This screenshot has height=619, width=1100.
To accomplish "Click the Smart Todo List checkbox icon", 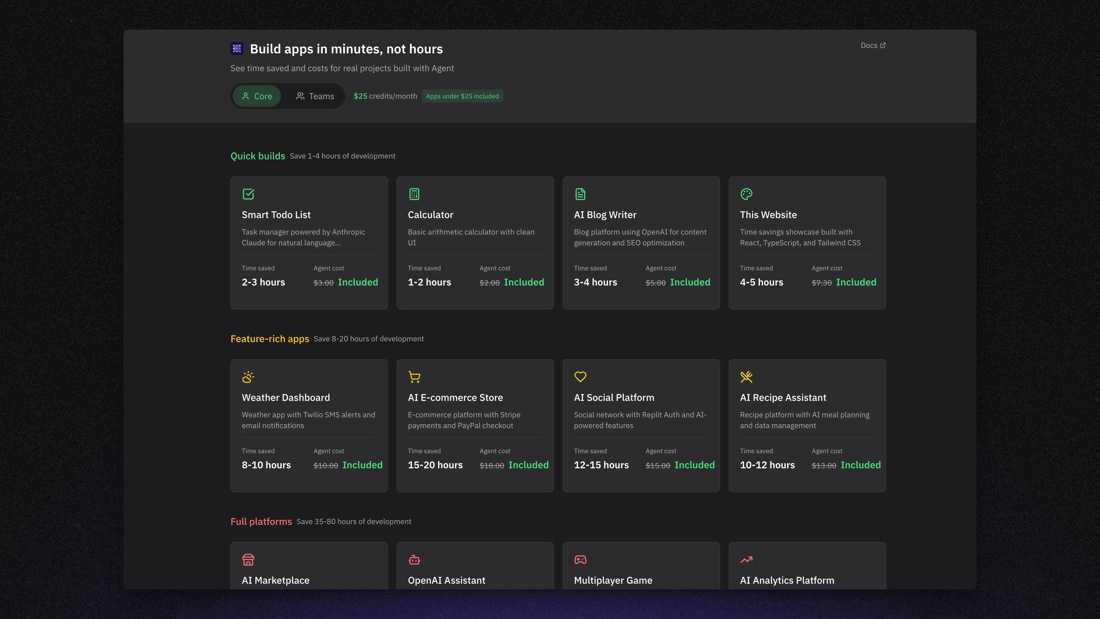I will pyautogui.click(x=248, y=194).
